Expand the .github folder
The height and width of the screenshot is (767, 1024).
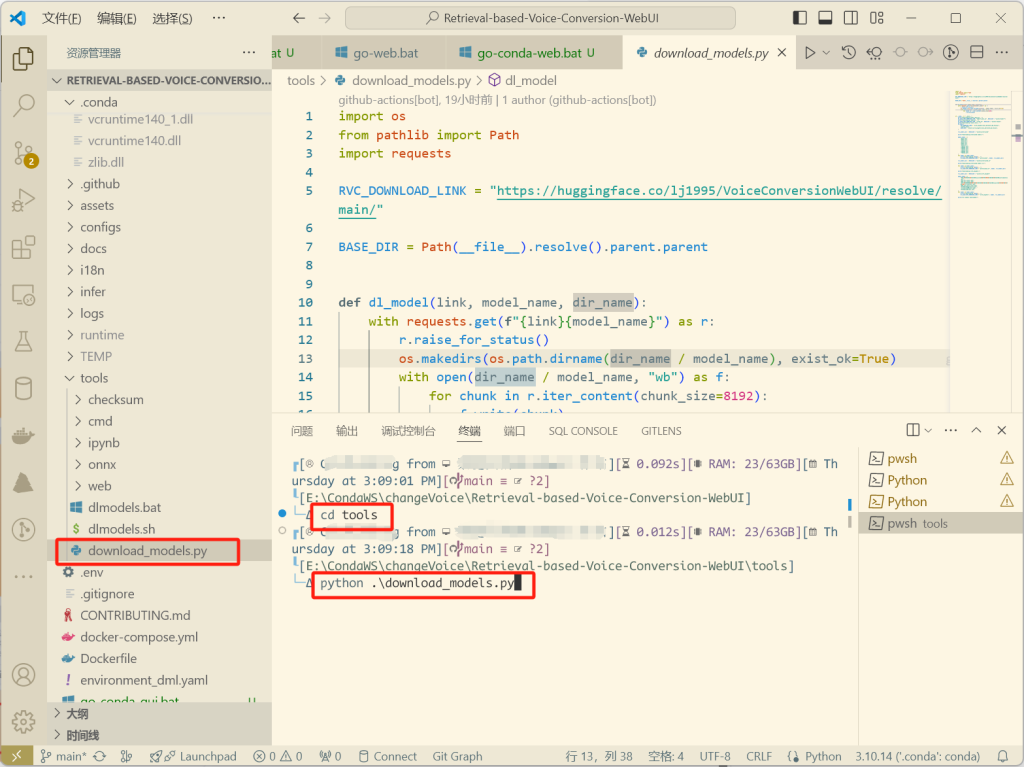tap(70, 184)
